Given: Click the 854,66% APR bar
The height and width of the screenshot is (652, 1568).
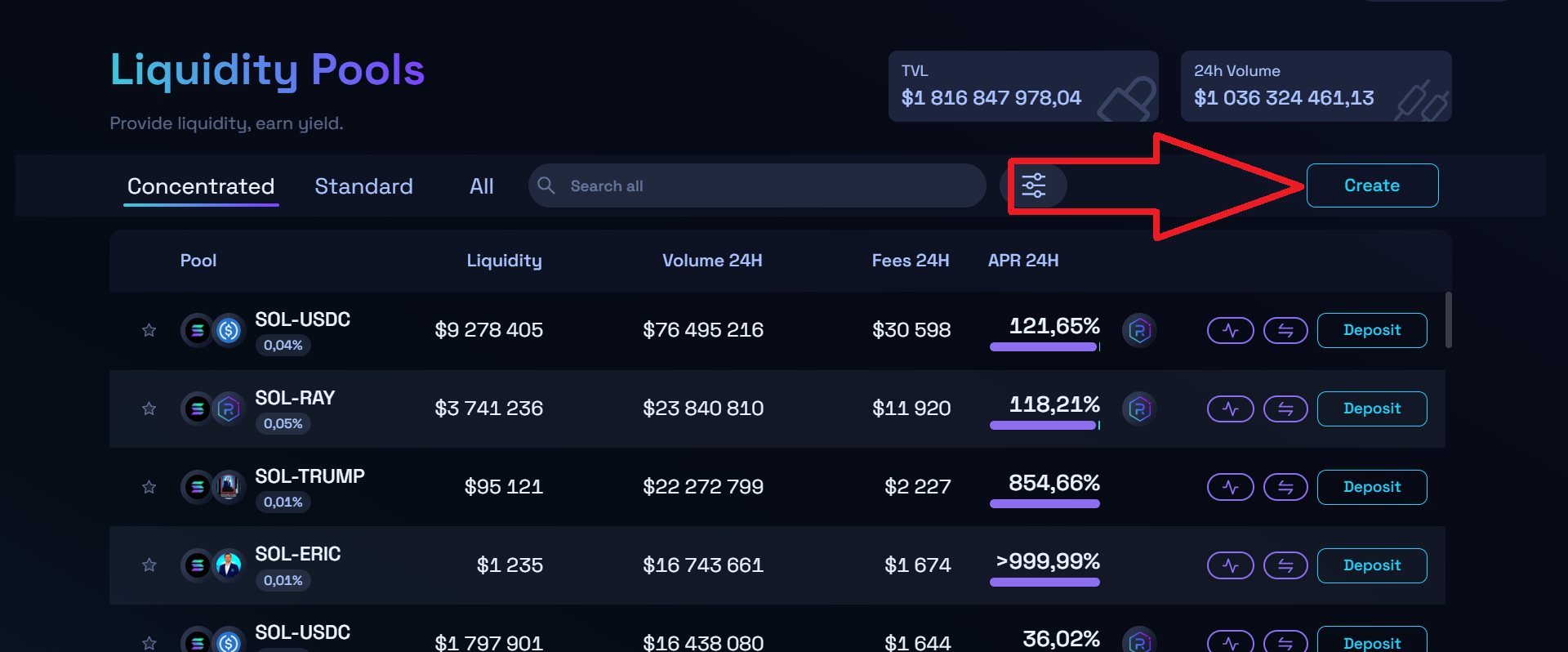Looking at the screenshot, I should (1045, 504).
